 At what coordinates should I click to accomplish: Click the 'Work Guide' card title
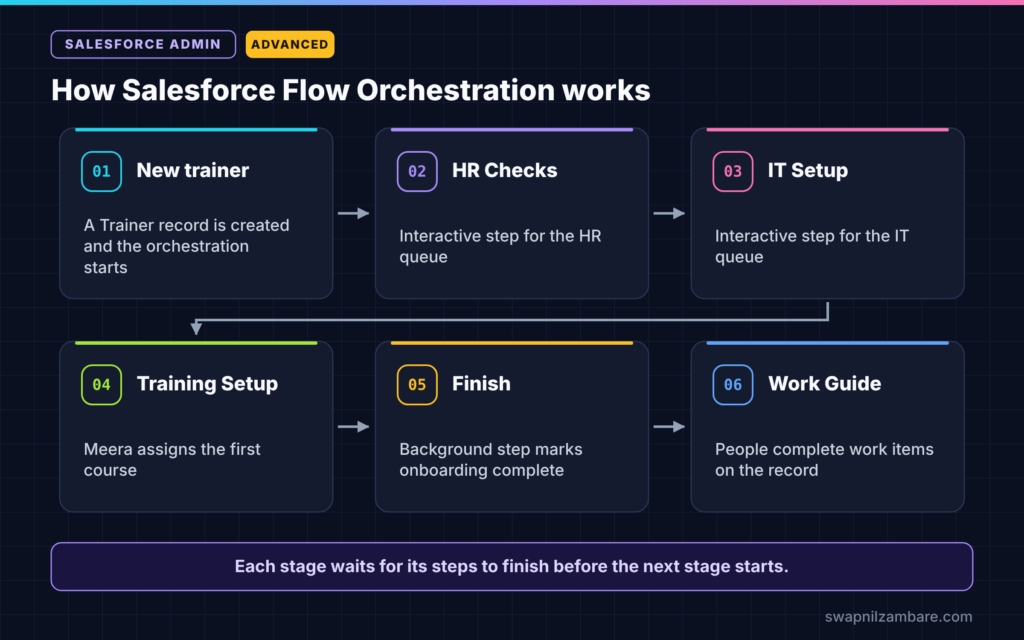coord(825,384)
